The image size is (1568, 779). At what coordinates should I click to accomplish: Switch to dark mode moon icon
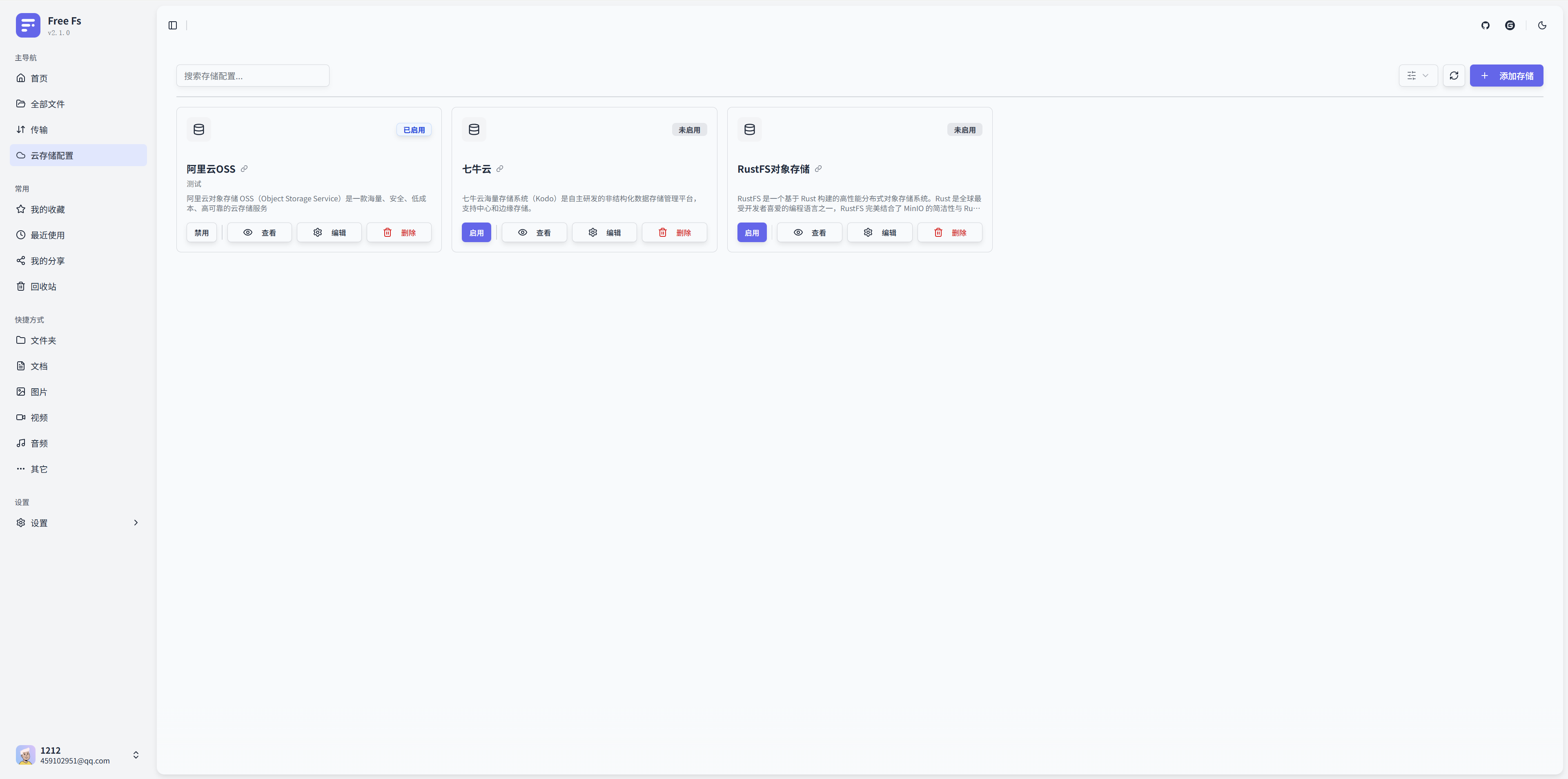1542,26
